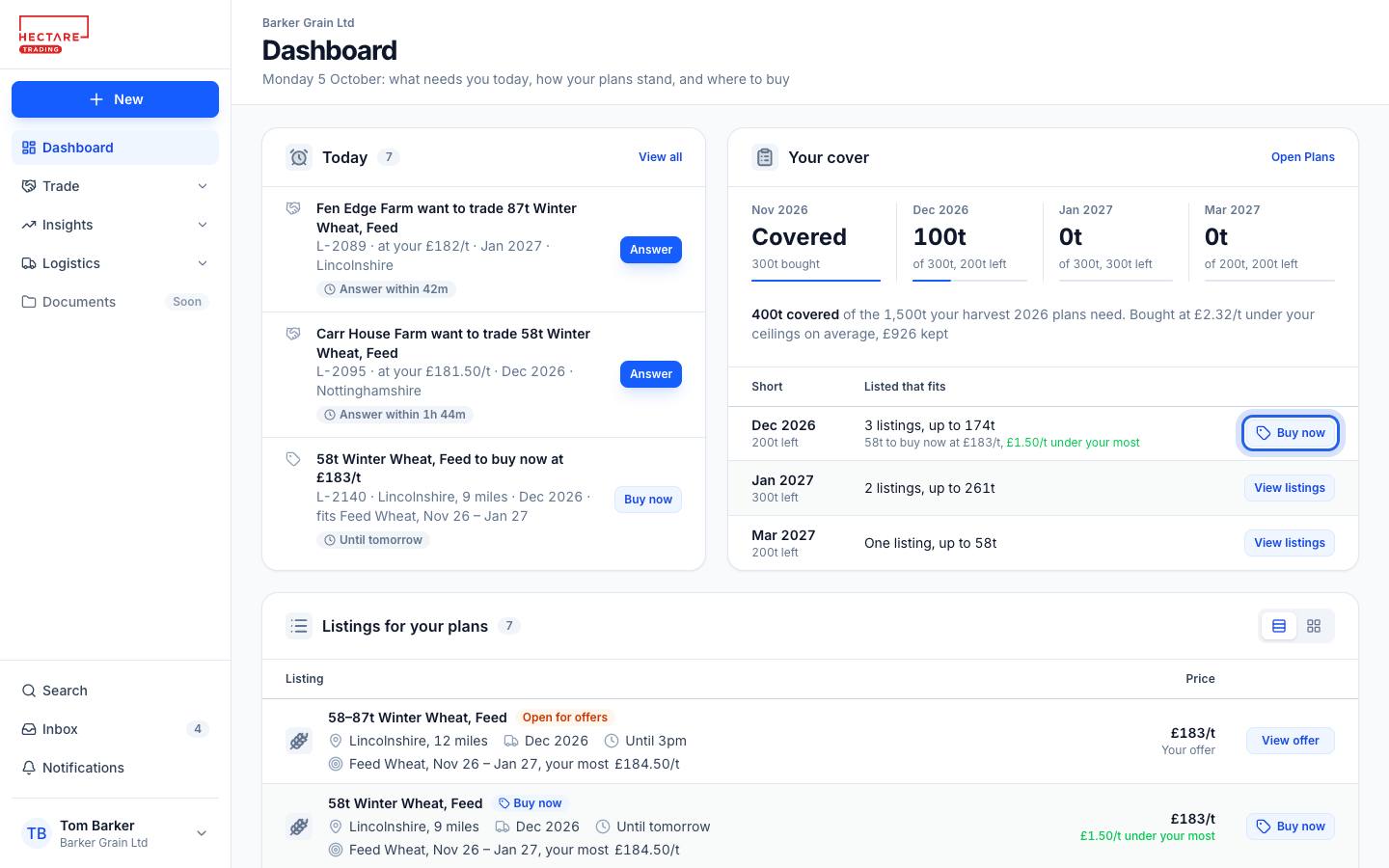Click the clipboard icon beside Your cover
Image resolution: width=1389 pixels, height=868 pixels.
765,157
